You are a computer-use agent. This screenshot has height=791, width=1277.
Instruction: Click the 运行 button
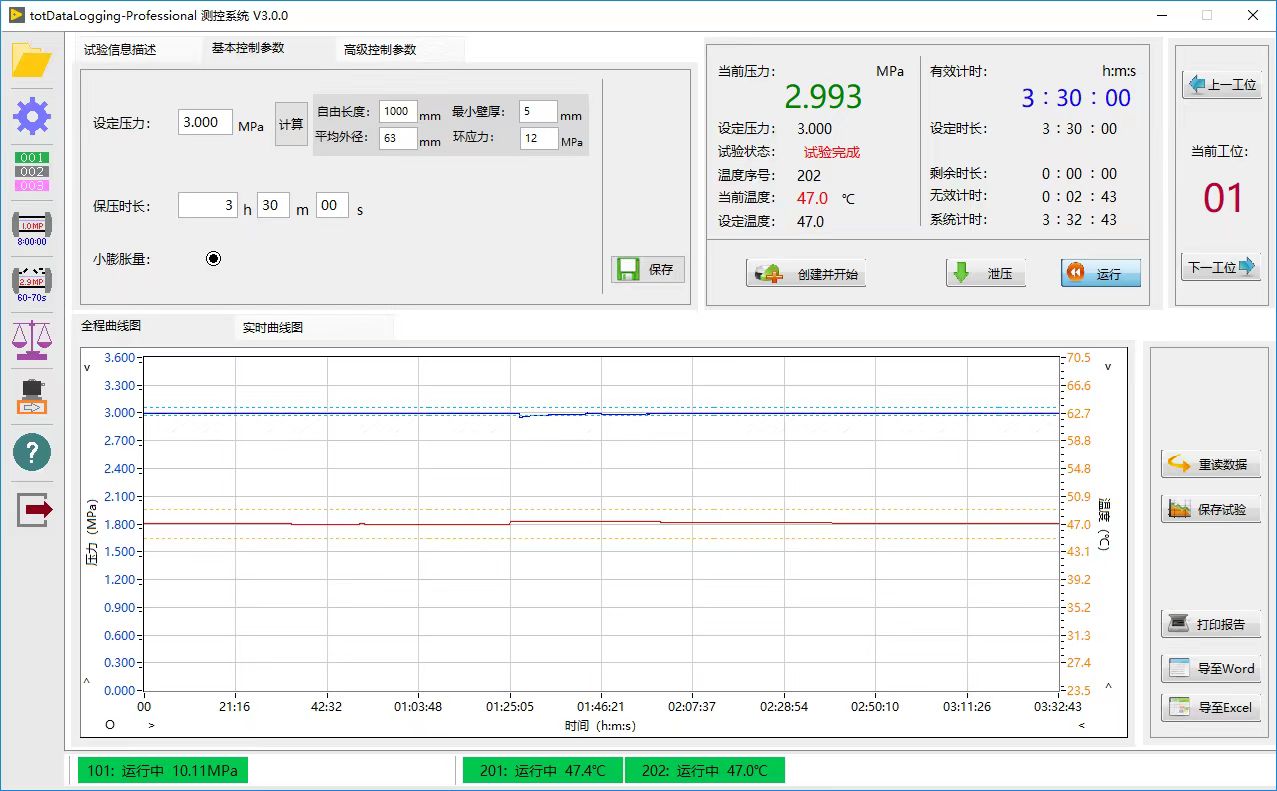point(1101,273)
